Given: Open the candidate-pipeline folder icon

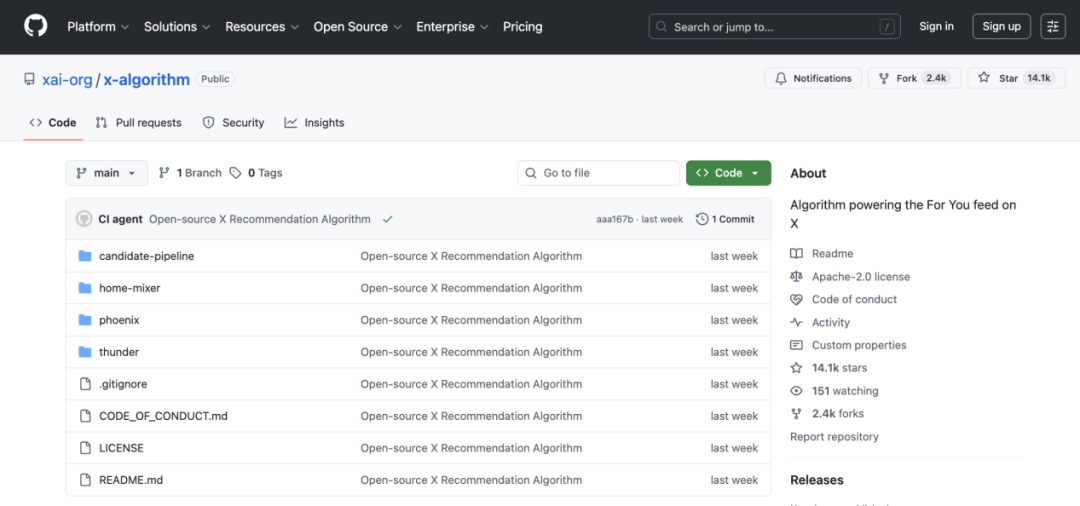Looking at the screenshot, I should [85, 256].
